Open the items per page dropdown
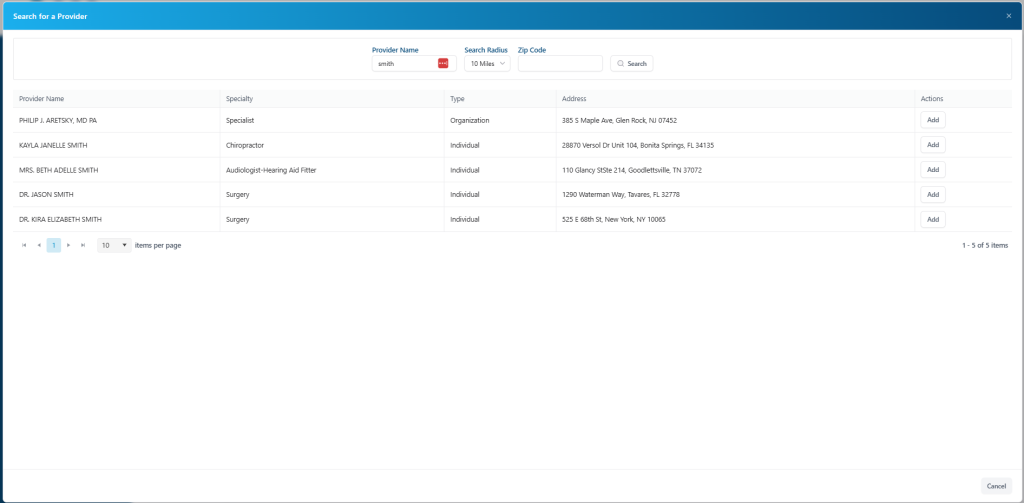1024x503 pixels. click(x=114, y=245)
